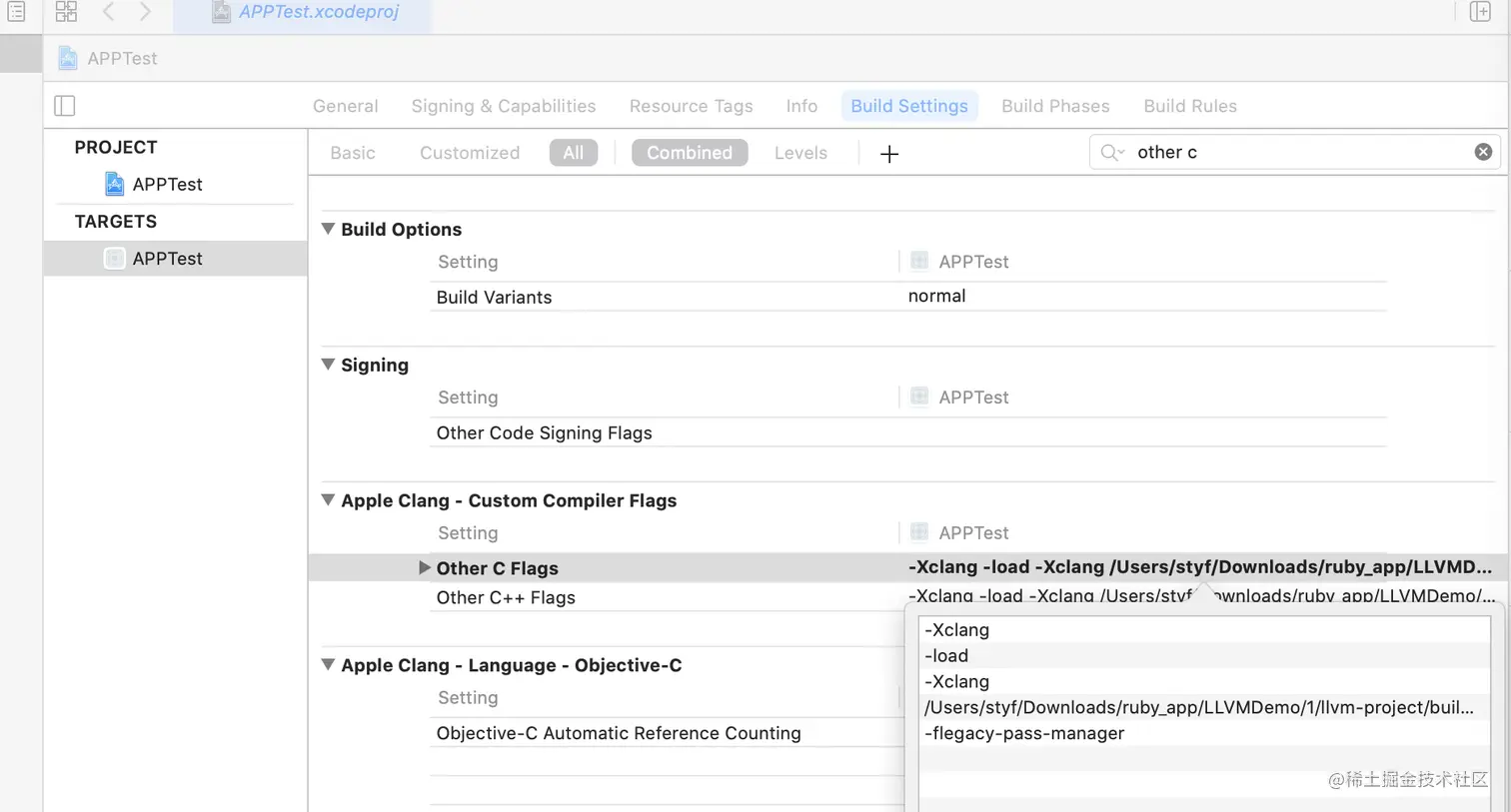Image resolution: width=1511 pixels, height=812 pixels.
Task: Switch to Resource Tags tab
Action: click(691, 106)
